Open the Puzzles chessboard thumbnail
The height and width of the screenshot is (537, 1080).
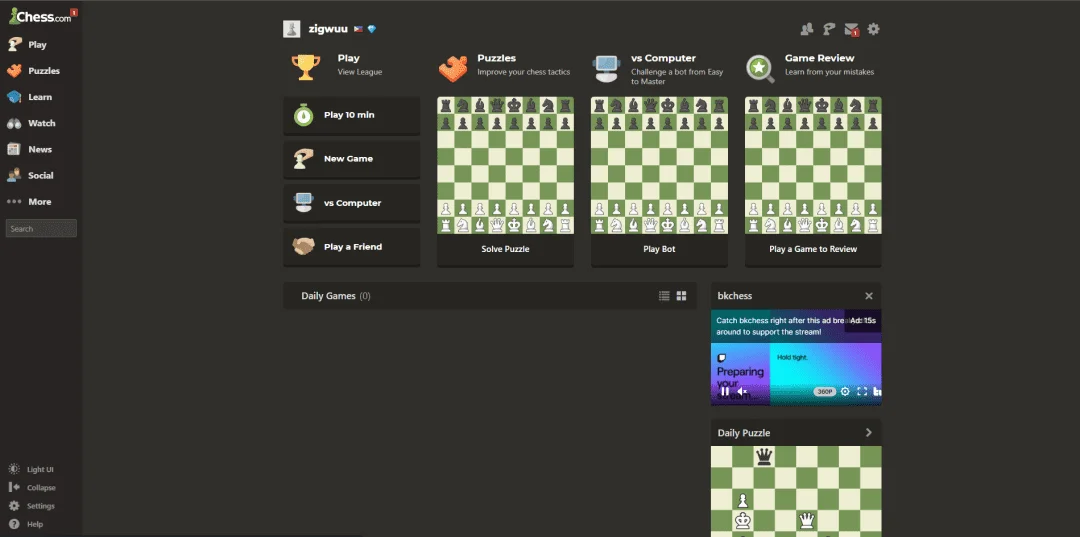click(506, 165)
